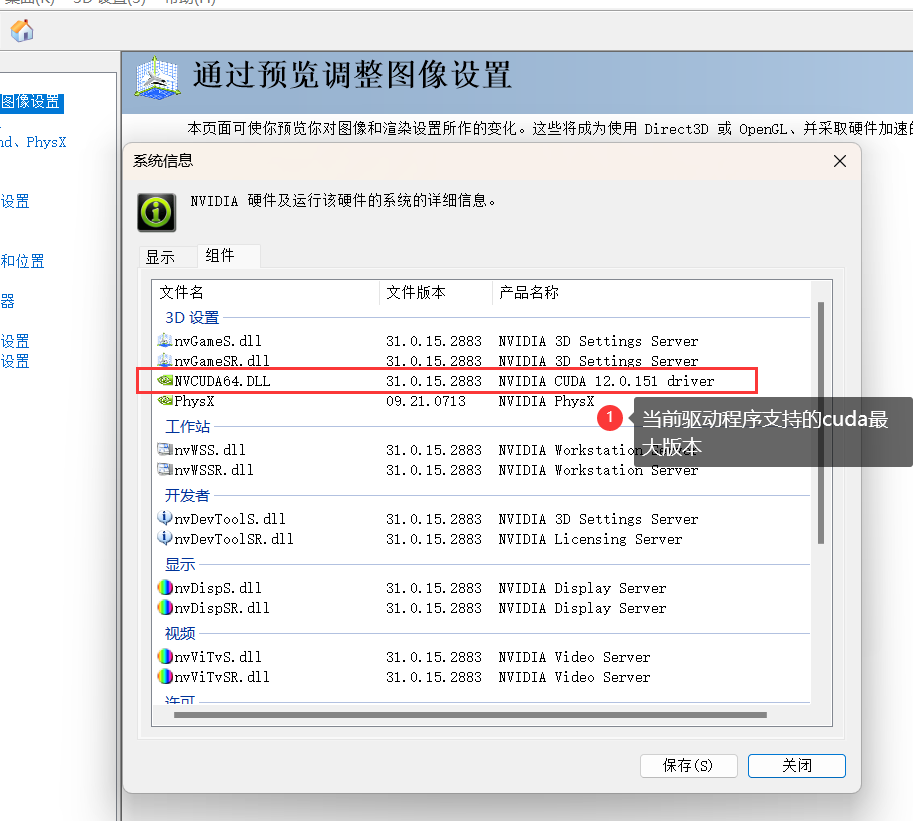The image size is (913, 821).
Task: Click the NVIDIA Licensing Server product name
Action: (590, 539)
